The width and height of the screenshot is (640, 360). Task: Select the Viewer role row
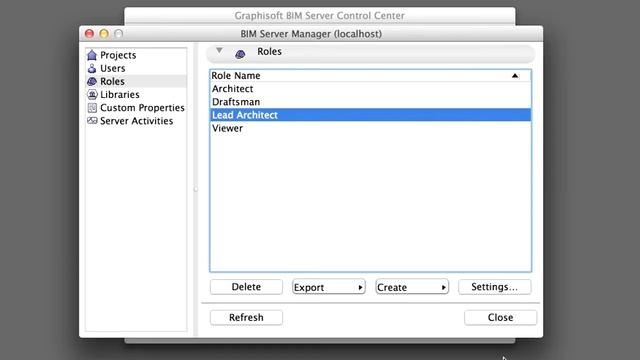[370, 128]
